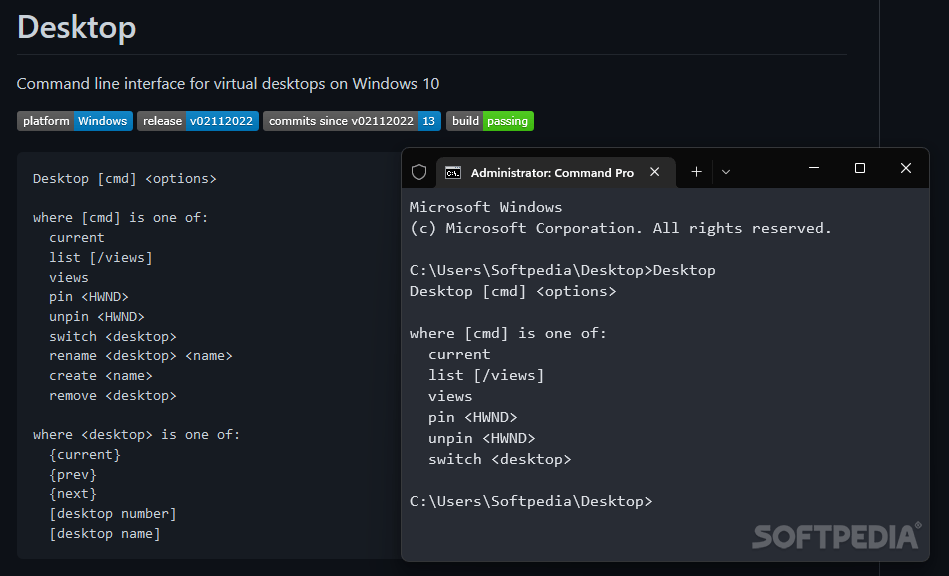The width and height of the screenshot is (949, 576).
Task: Expand the terminal profile dropdown chevron
Action: coord(726,172)
